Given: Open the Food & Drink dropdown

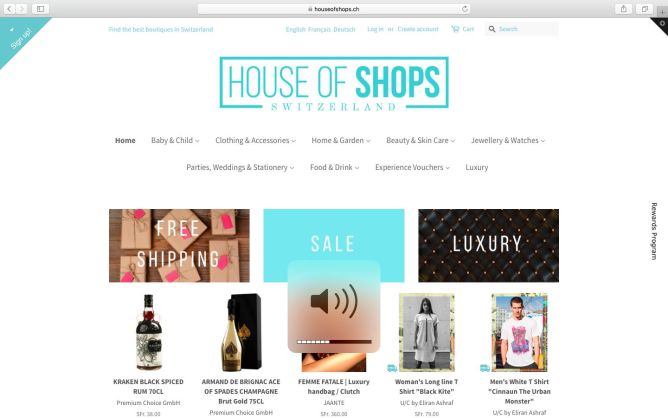Looking at the screenshot, I should tap(334, 167).
